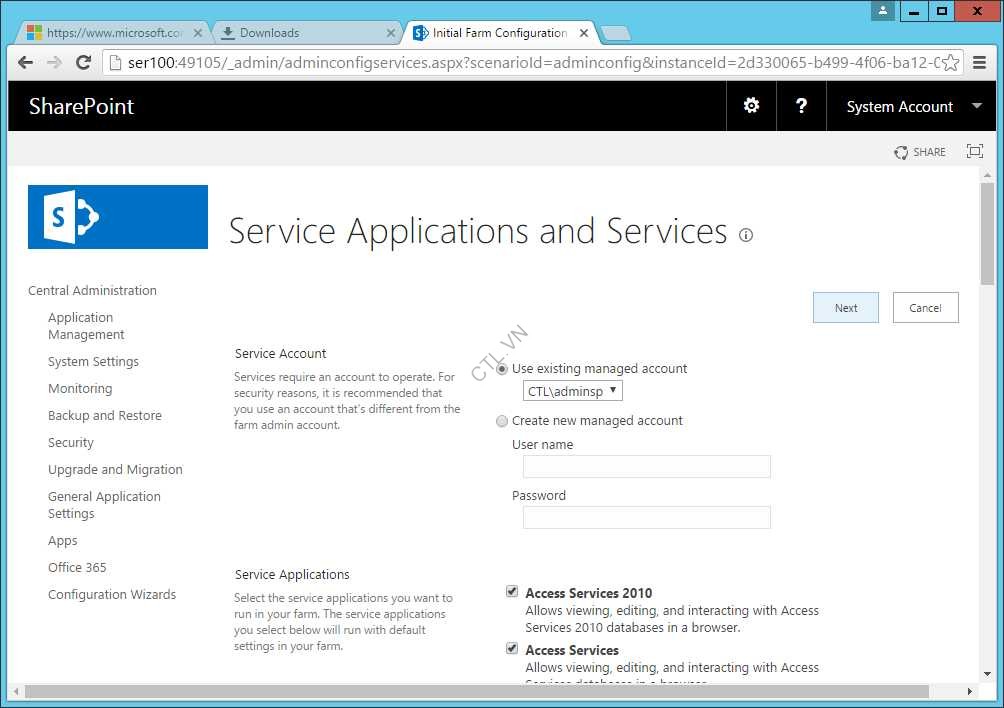Click the SharePoint logo beside the page title

pyautogui.click(x=117, y=216)
